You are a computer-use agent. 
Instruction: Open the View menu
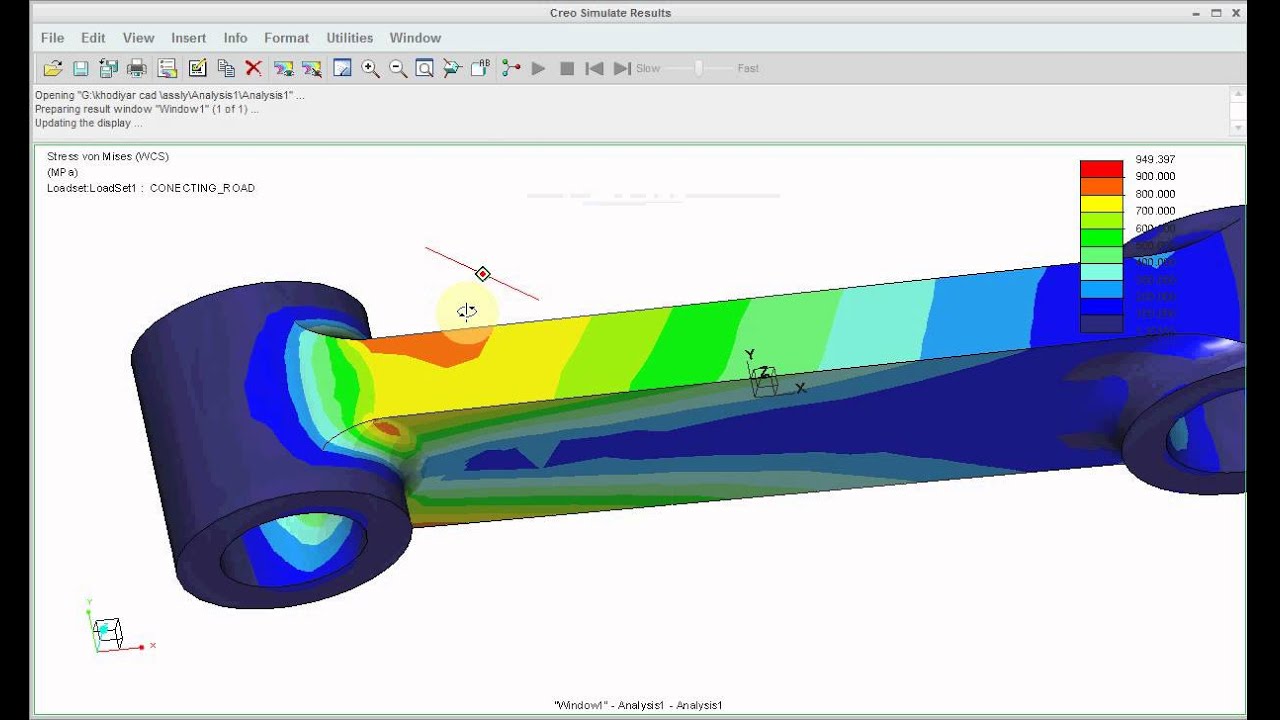[138, 38]
